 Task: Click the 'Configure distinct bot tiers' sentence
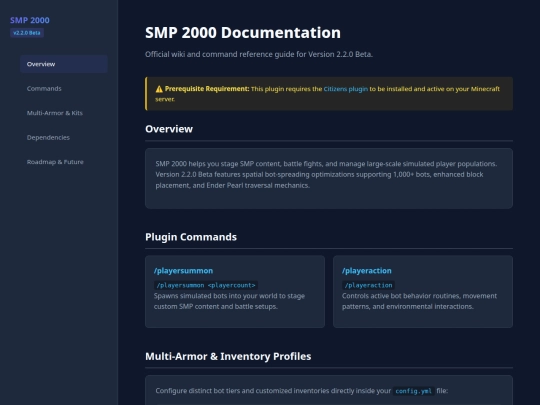(x=301, y=391)
